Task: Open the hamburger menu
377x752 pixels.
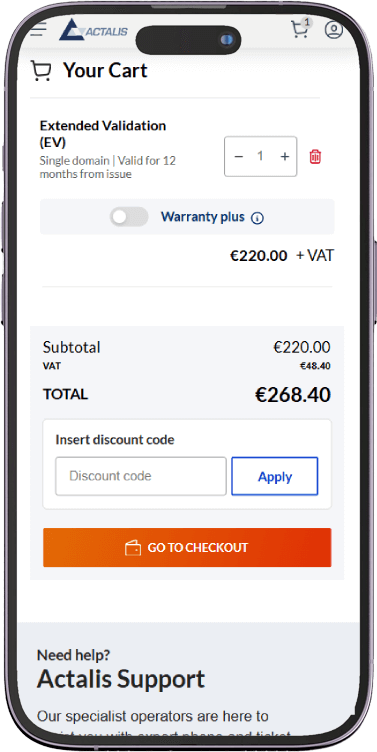Action: click(38, 29)
